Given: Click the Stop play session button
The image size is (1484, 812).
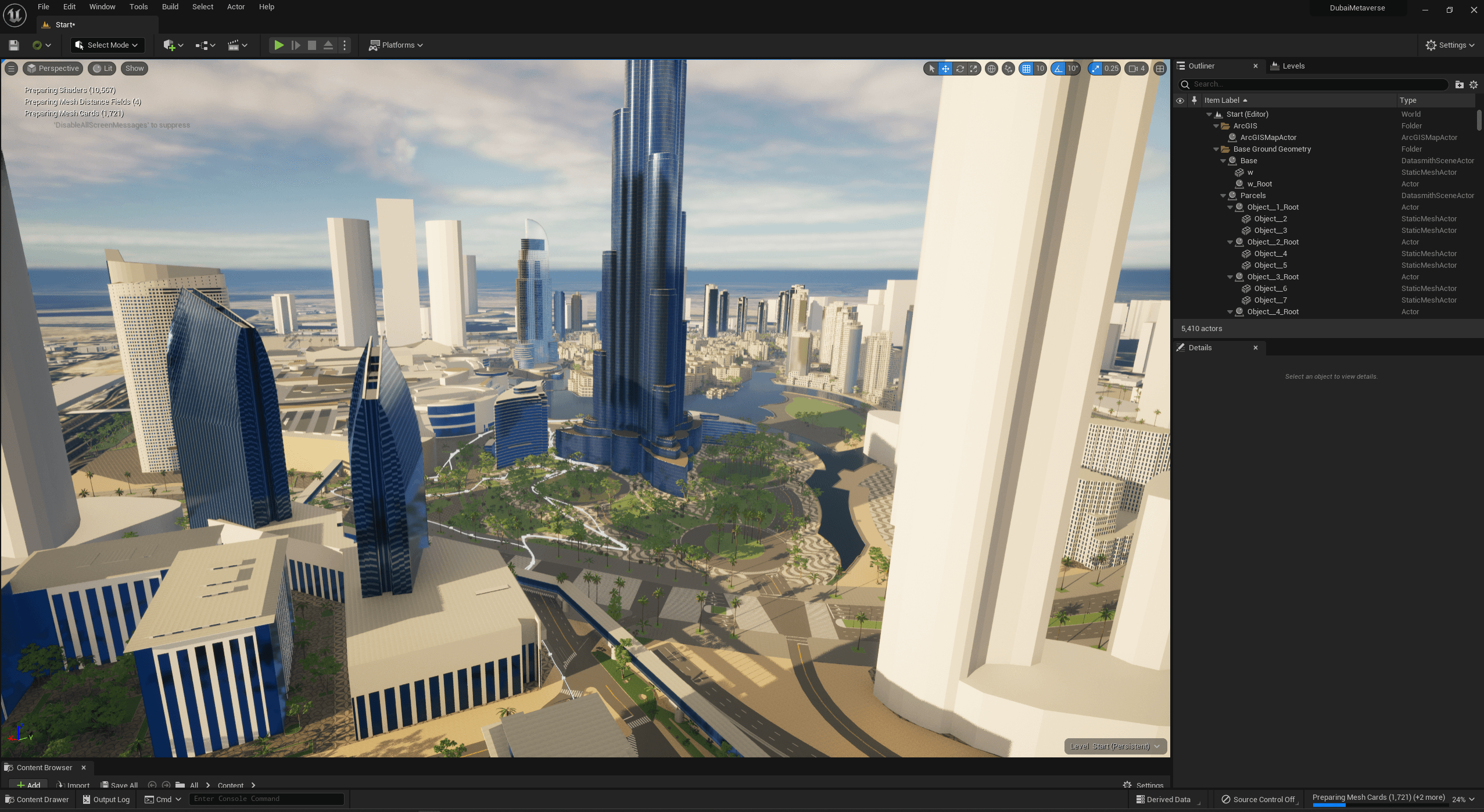Looking at the screenshot, I should pyautogui.click(x=312, y=45).
